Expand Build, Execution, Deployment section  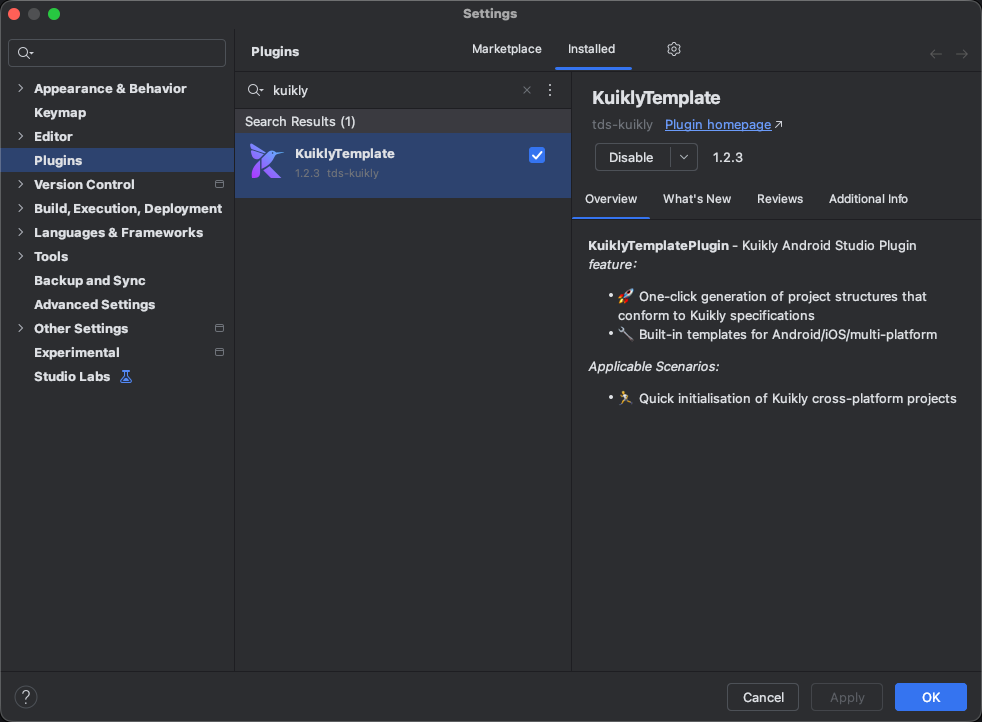click(21, 208)
